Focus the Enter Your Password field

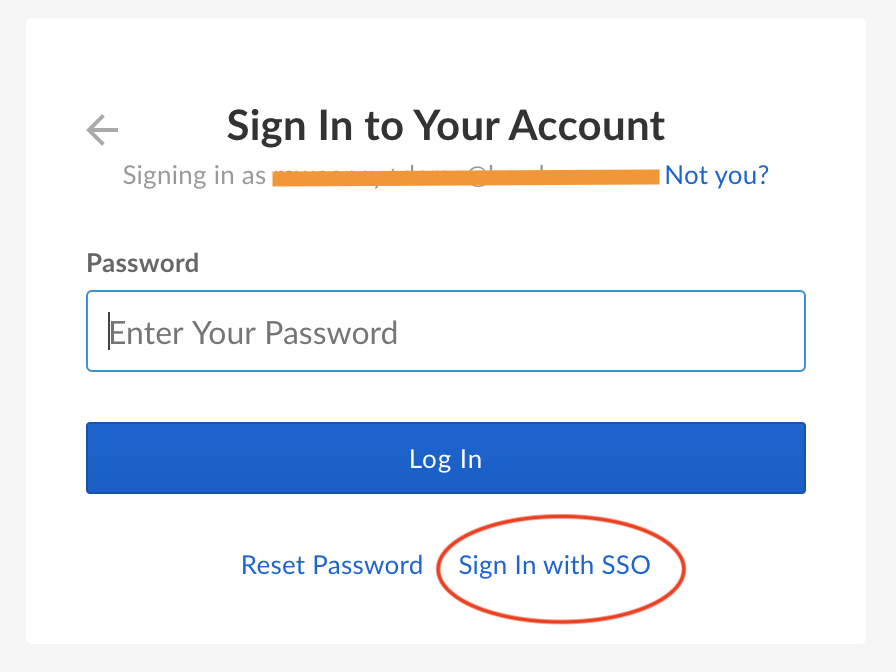coord(446,331)
